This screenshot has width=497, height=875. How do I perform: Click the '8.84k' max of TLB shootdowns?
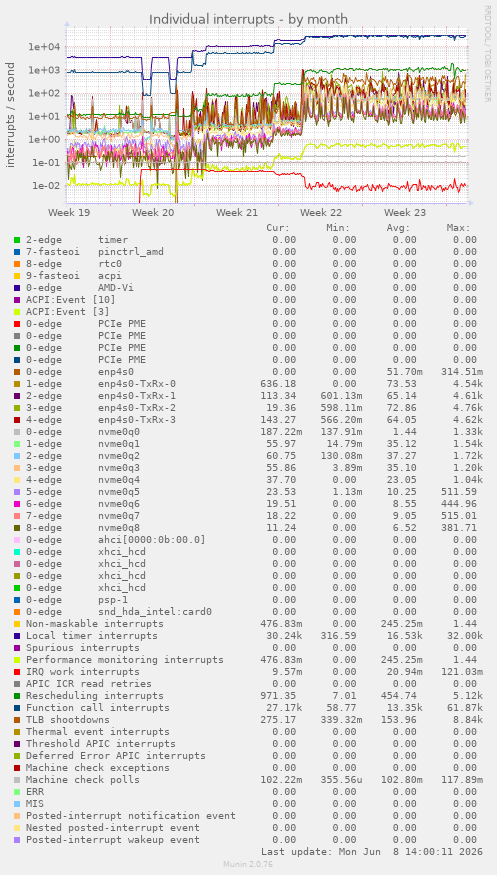tap(467, 720)
